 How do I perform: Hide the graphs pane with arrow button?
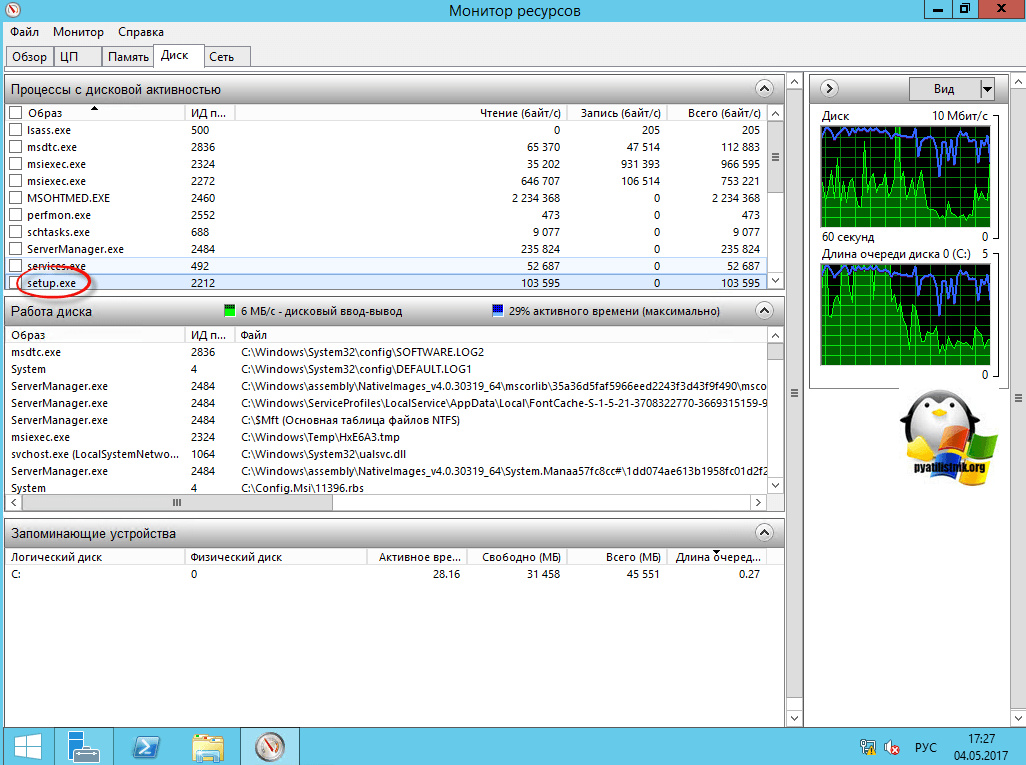(x=829, y=89)
